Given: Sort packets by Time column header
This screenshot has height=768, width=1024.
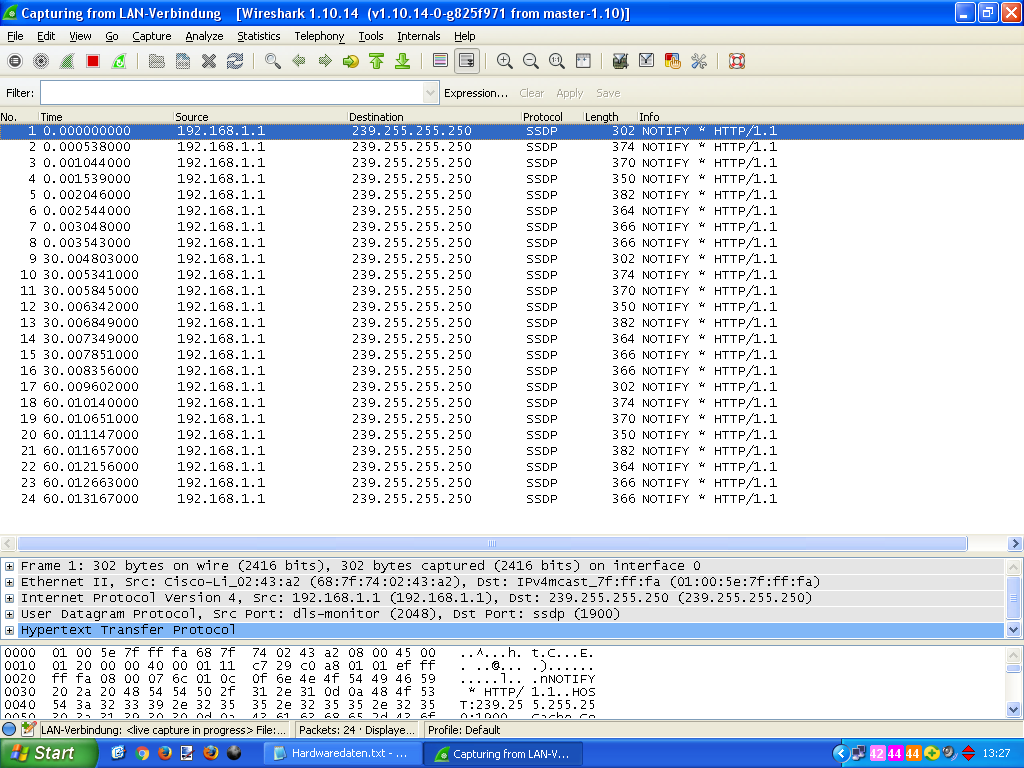Looking at the screenshot, I should click(104, 117).
